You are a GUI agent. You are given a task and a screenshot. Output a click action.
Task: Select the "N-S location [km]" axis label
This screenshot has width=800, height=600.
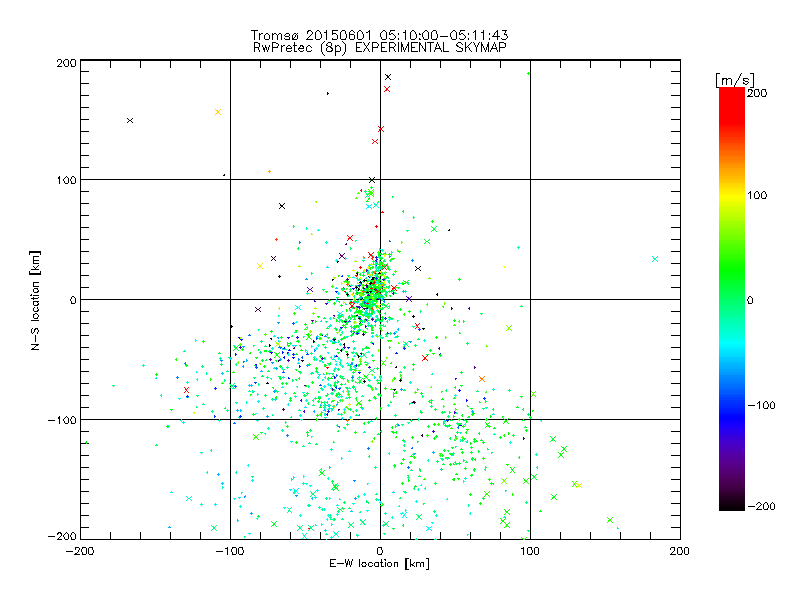pos(35,300)
